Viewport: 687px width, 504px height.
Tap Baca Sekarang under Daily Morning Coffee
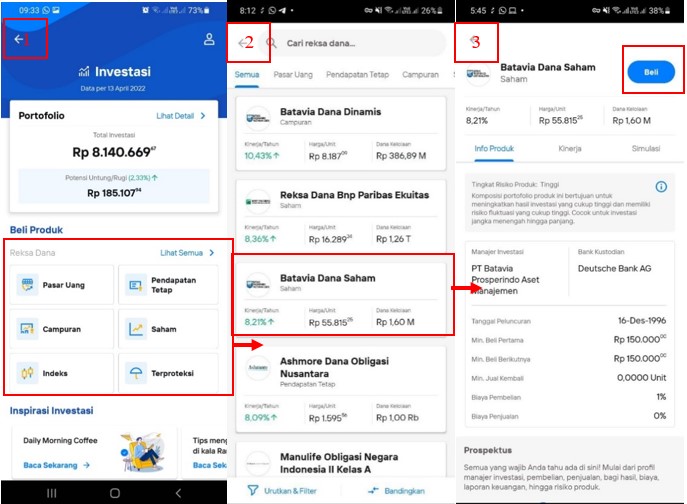tap(50, 465)
